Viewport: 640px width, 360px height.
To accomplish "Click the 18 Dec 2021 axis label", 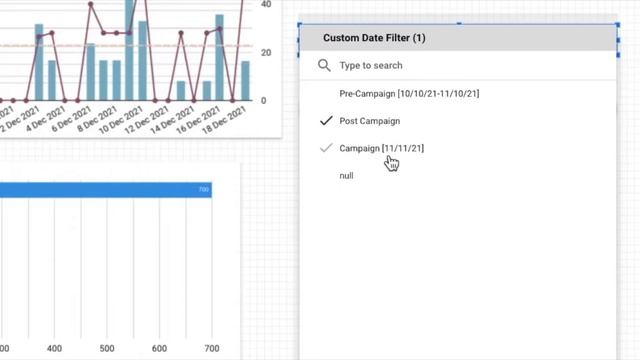I will (224, 120).
